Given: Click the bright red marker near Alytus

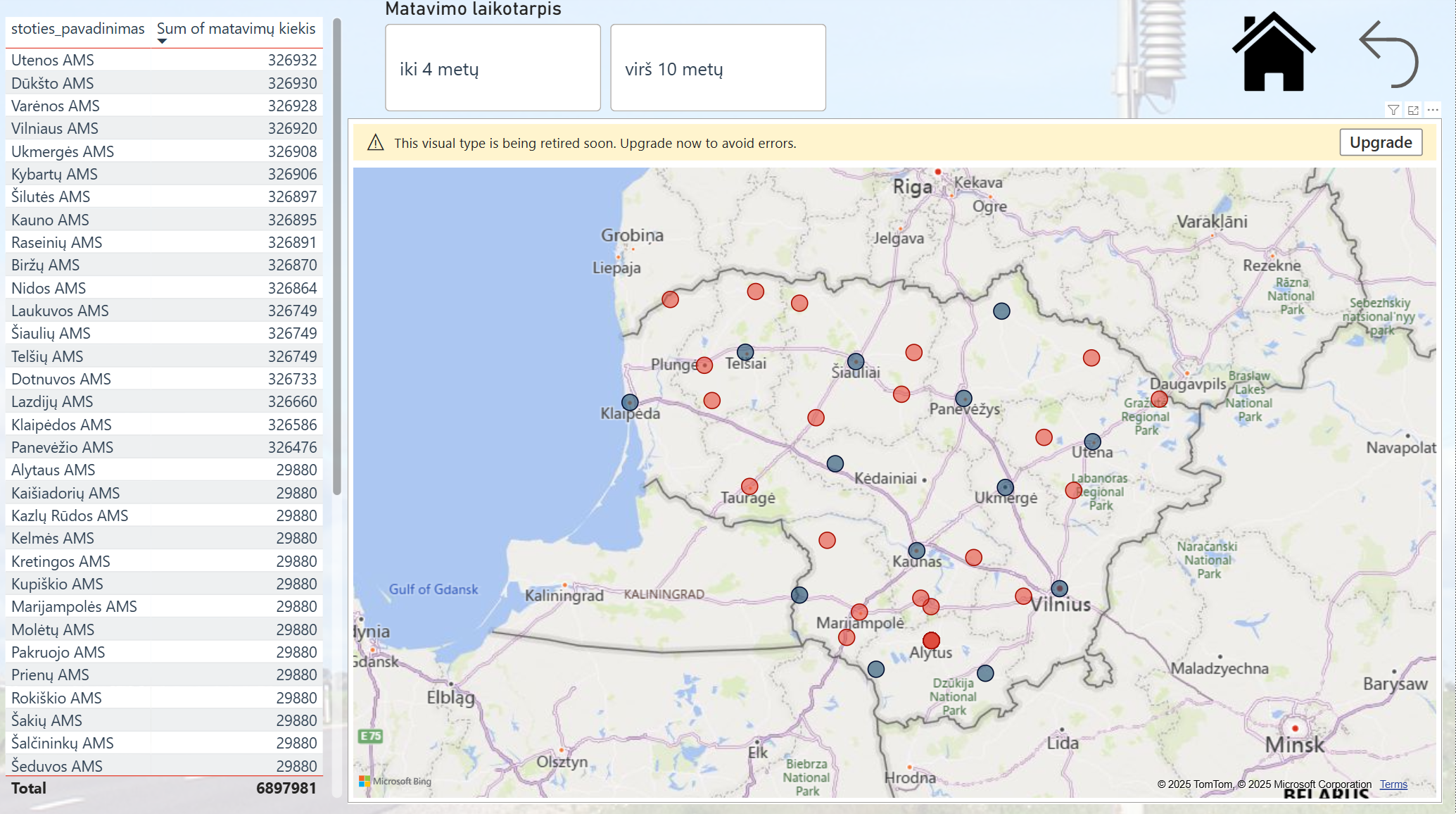Looking at the screenshot, I should 931,640.
